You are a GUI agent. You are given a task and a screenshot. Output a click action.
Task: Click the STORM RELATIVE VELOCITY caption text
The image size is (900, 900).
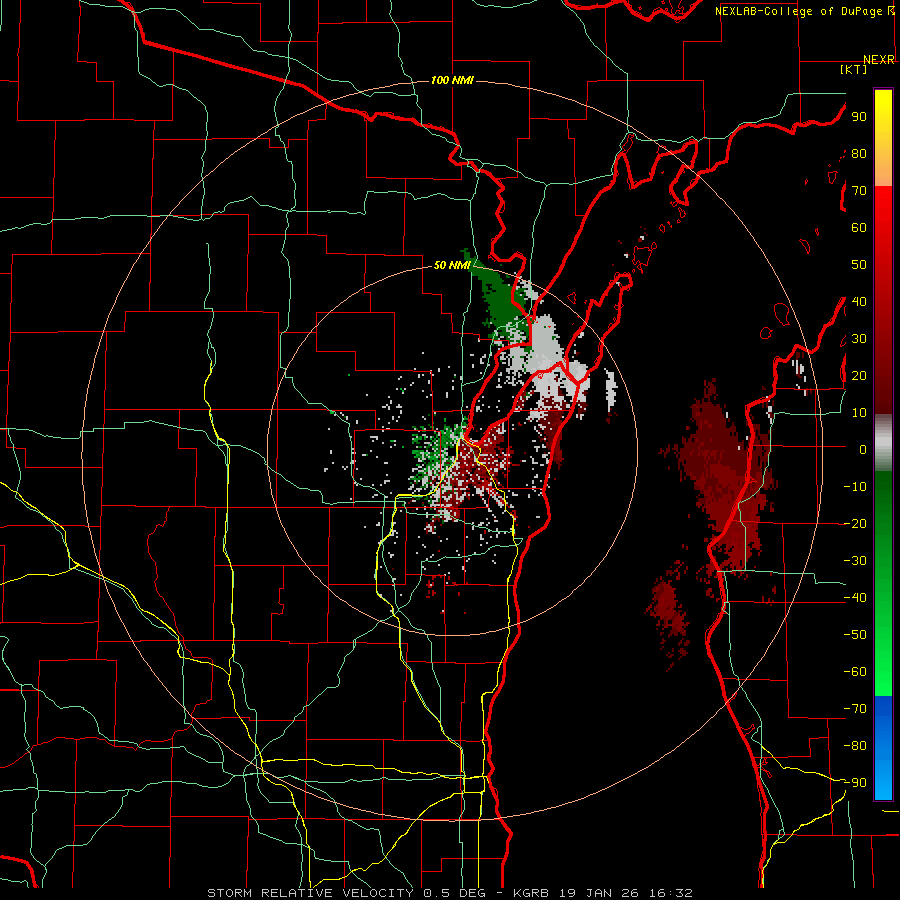(x=313, y=893)
